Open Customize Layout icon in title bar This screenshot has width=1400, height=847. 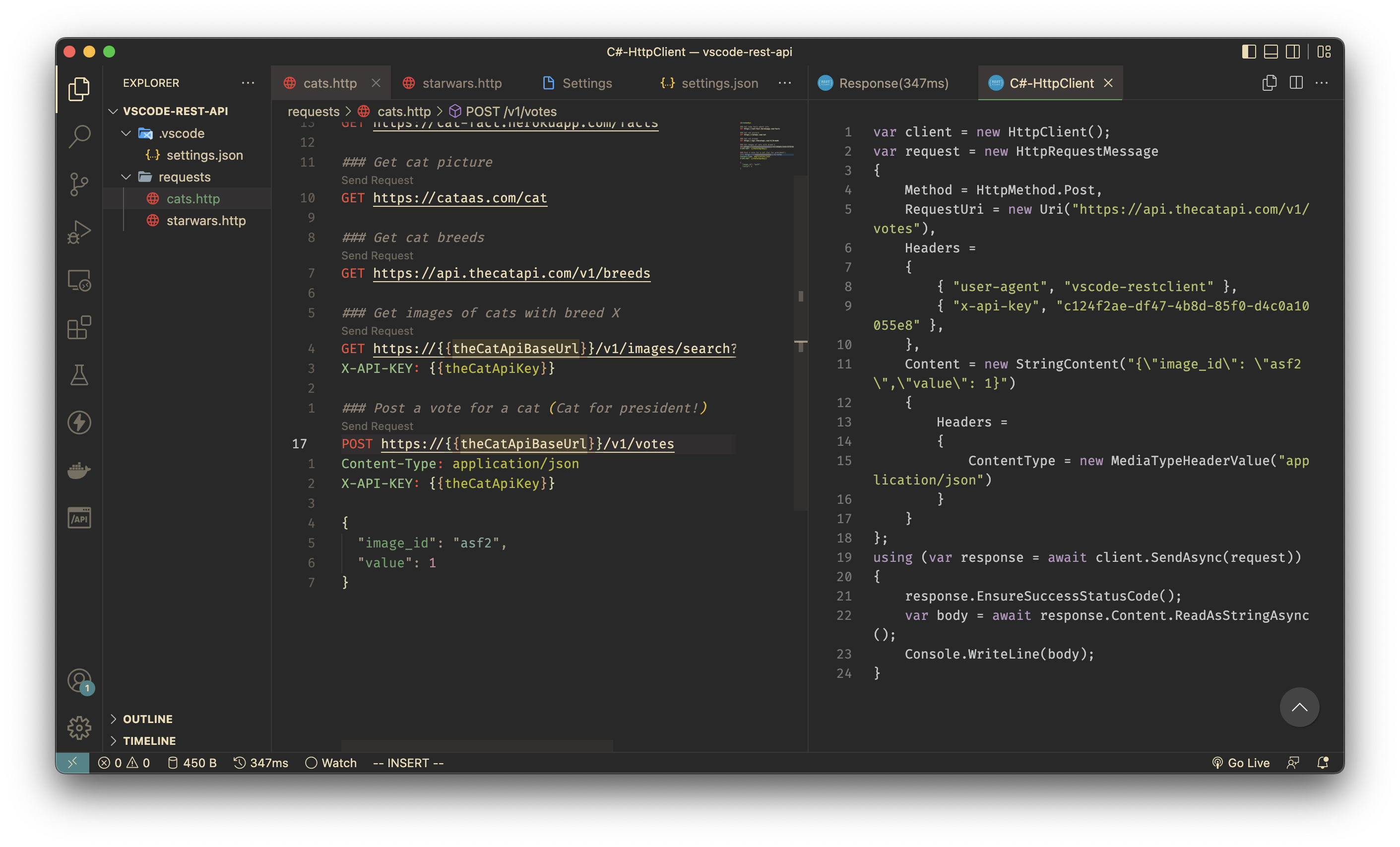coord(1325,52)
